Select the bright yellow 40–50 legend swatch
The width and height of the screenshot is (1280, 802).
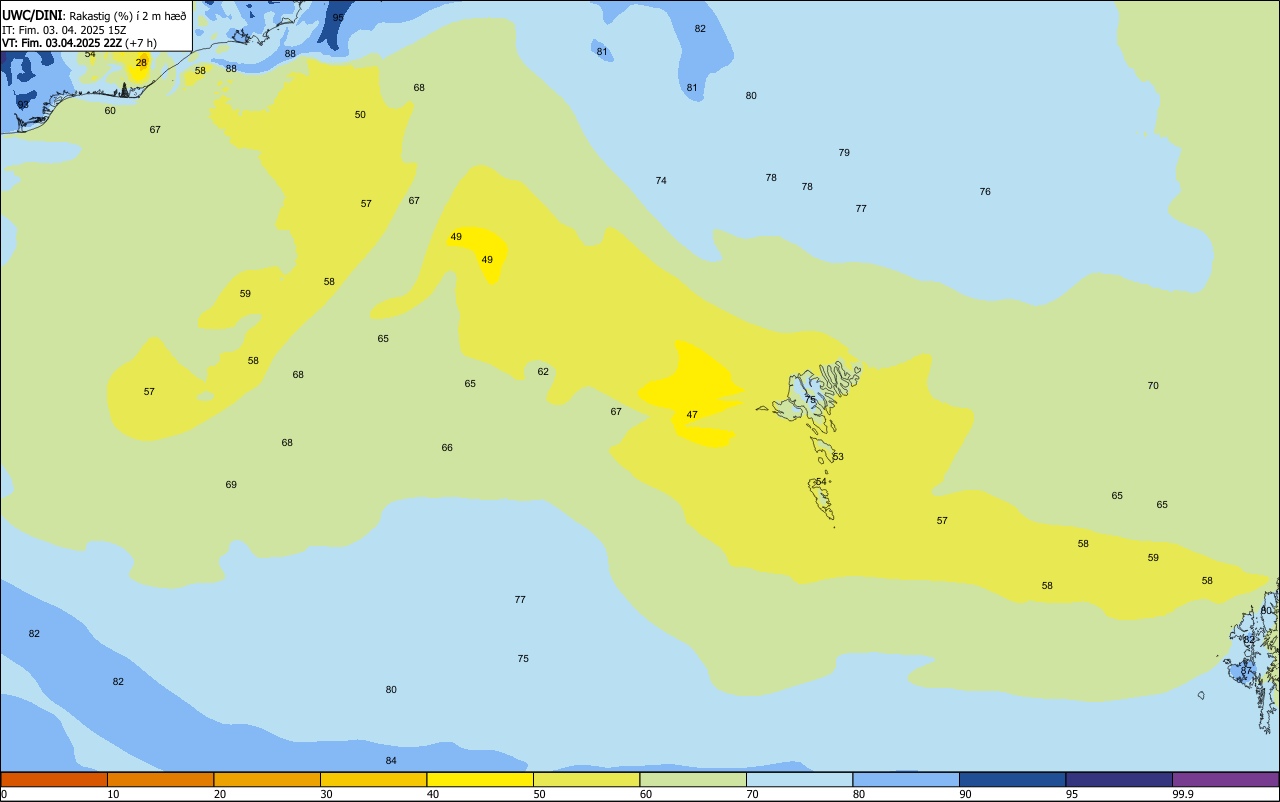(x=480, y=779)
